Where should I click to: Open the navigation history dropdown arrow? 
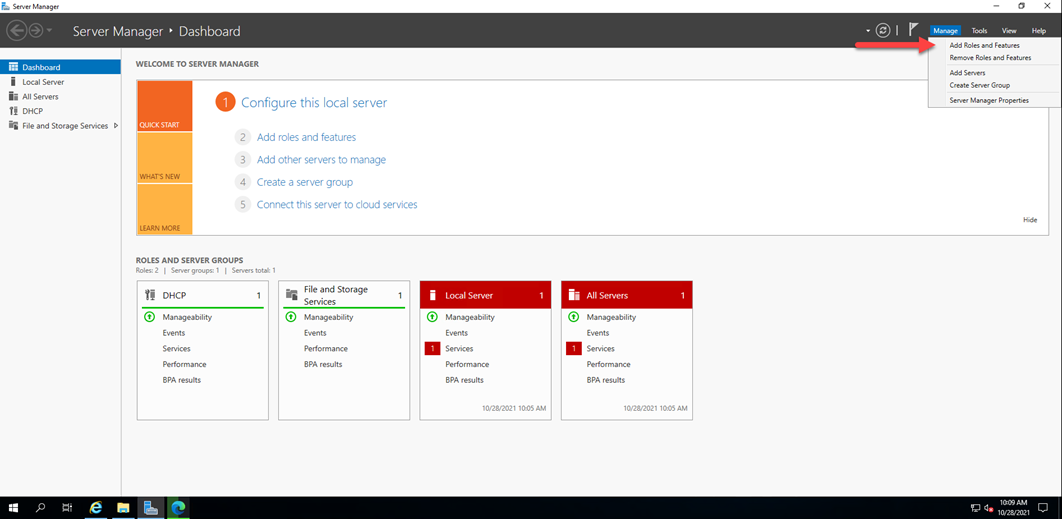49,31
